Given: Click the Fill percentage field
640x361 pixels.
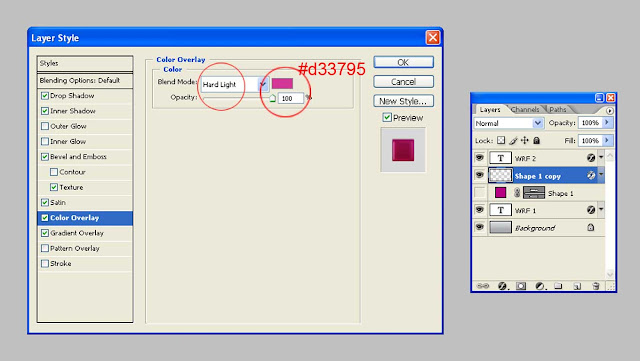Looking at the screenshot, I should point(590,140).
